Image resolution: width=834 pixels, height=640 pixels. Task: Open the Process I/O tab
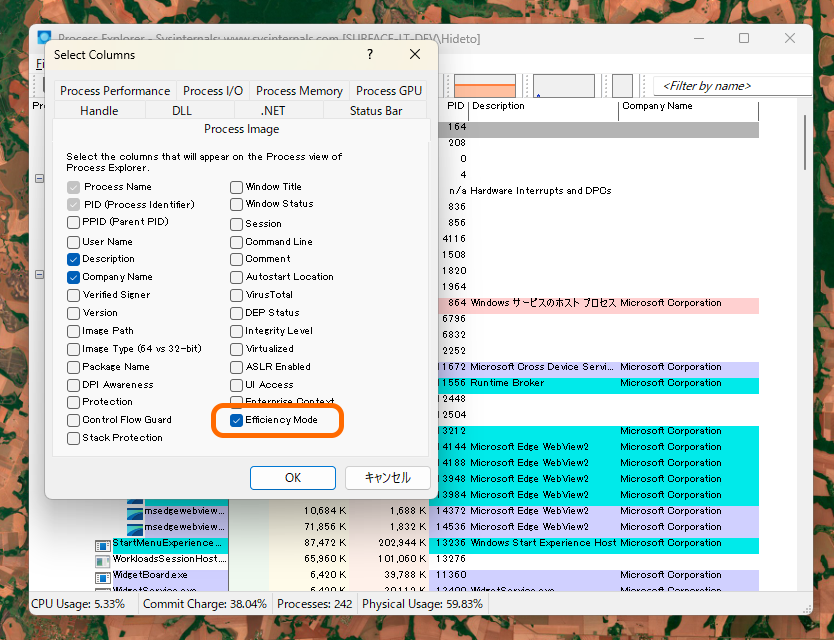coord(213,90)
